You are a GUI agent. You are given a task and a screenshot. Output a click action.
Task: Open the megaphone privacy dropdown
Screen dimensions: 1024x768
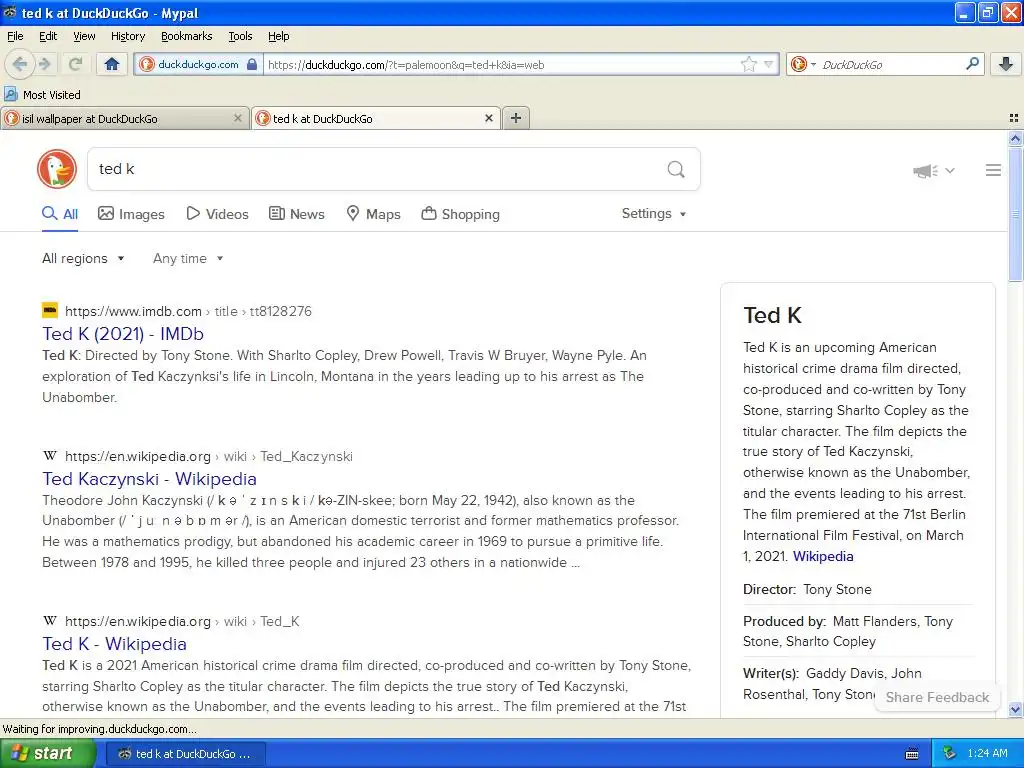[x=934, y=170]
